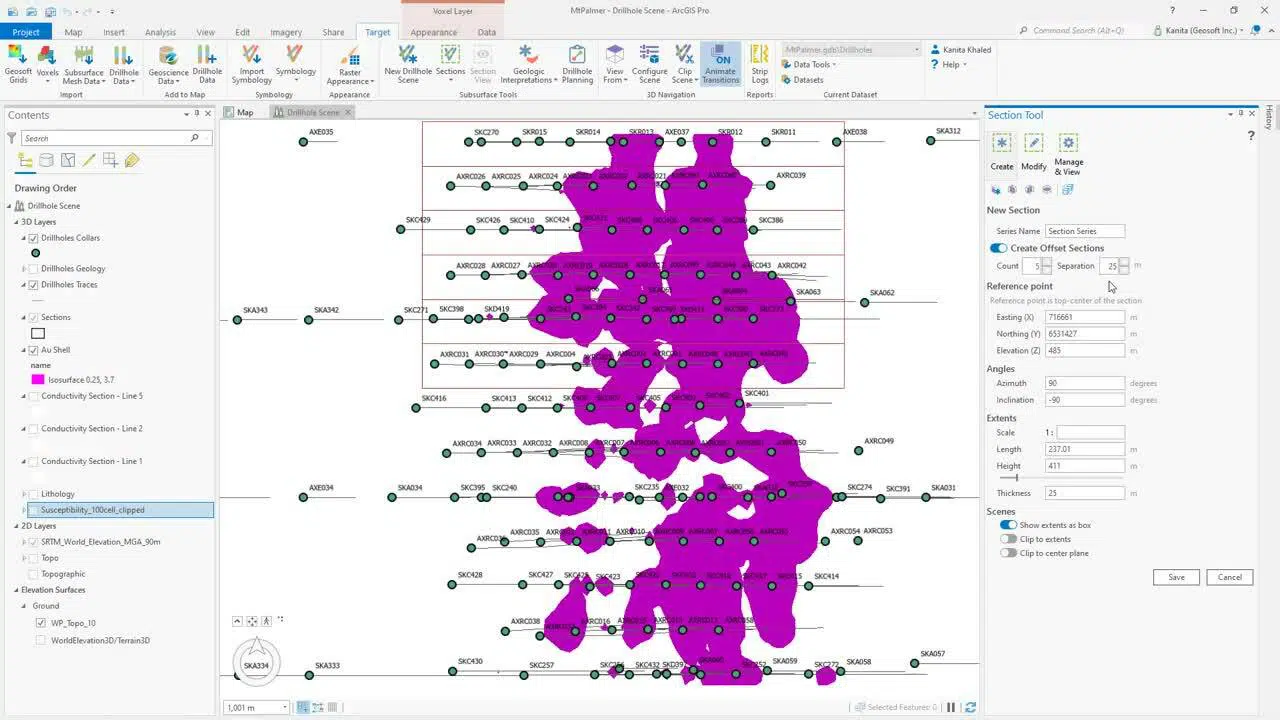This screenshot has width=1280, height=720.
Task: Open the Drillhole Planning tool
Action: 577,64
